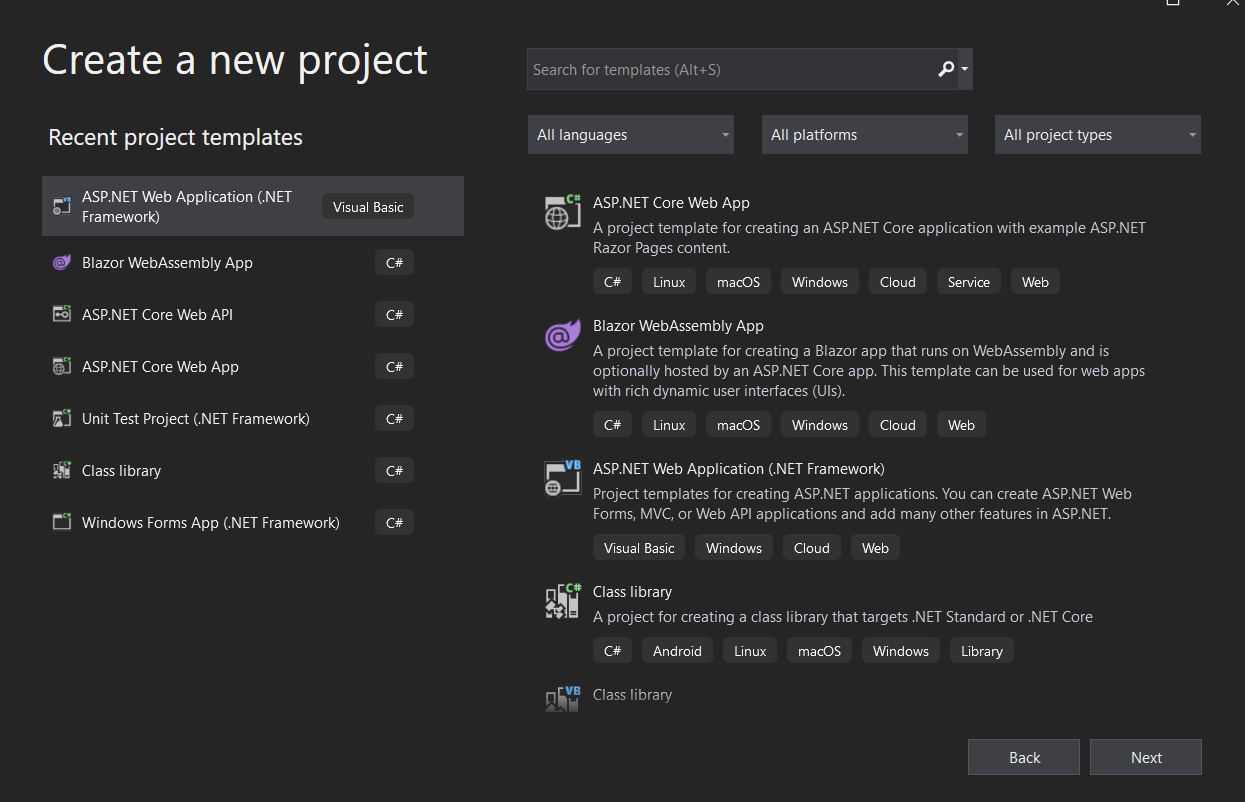Open the search options dropdown arrow
The image size is (1245, 802).
[964, 70]
